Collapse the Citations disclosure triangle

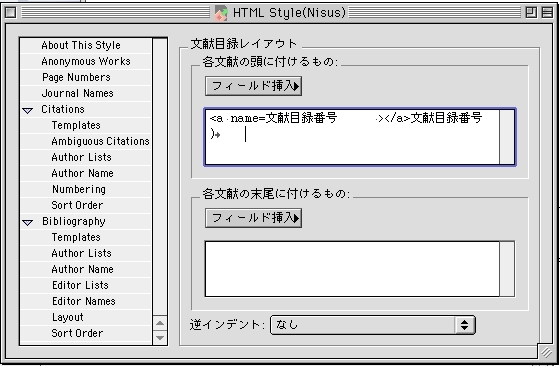click(28, 110)
